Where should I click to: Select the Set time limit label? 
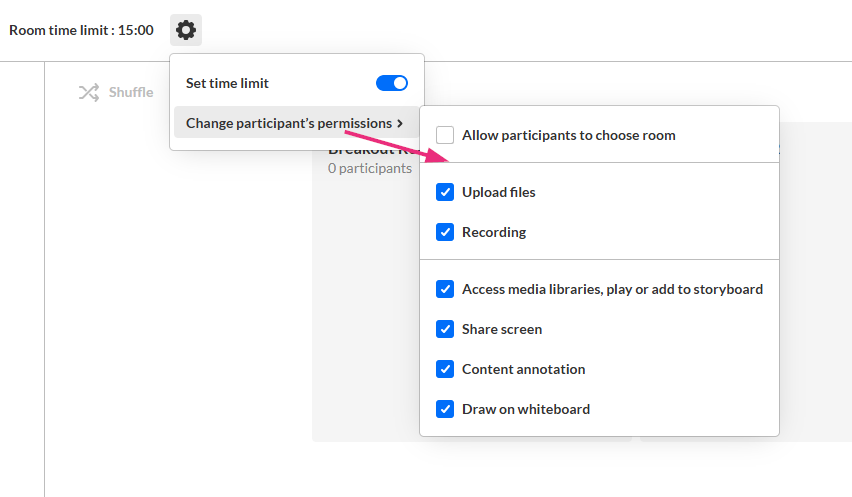pos(227,83)
